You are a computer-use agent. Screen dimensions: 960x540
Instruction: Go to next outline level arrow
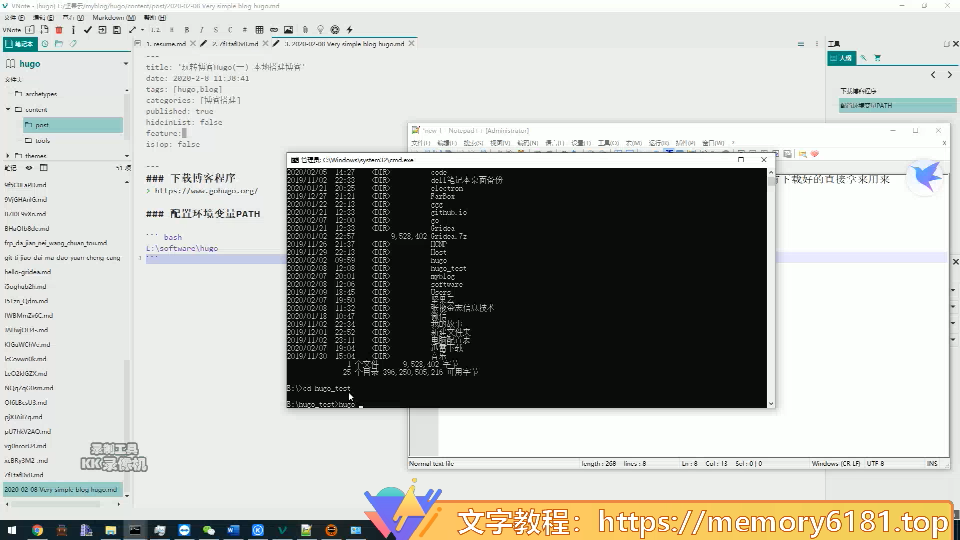coord(950,75)
